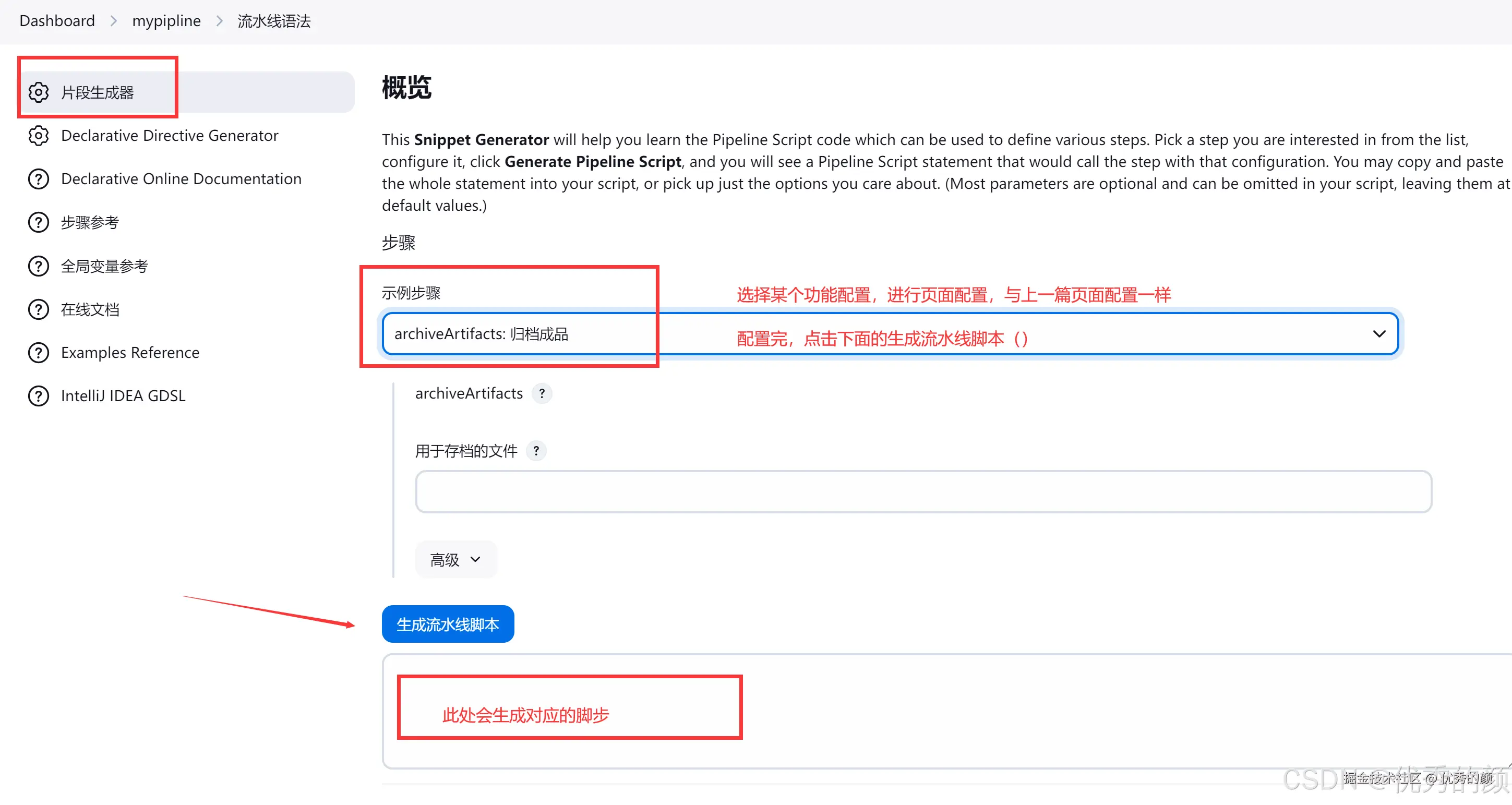Image resolution: width=1512 pixels, height=805 pixels.
Task: Click the question icon beside 步骤参考
Action: click(x=38, y=222)
